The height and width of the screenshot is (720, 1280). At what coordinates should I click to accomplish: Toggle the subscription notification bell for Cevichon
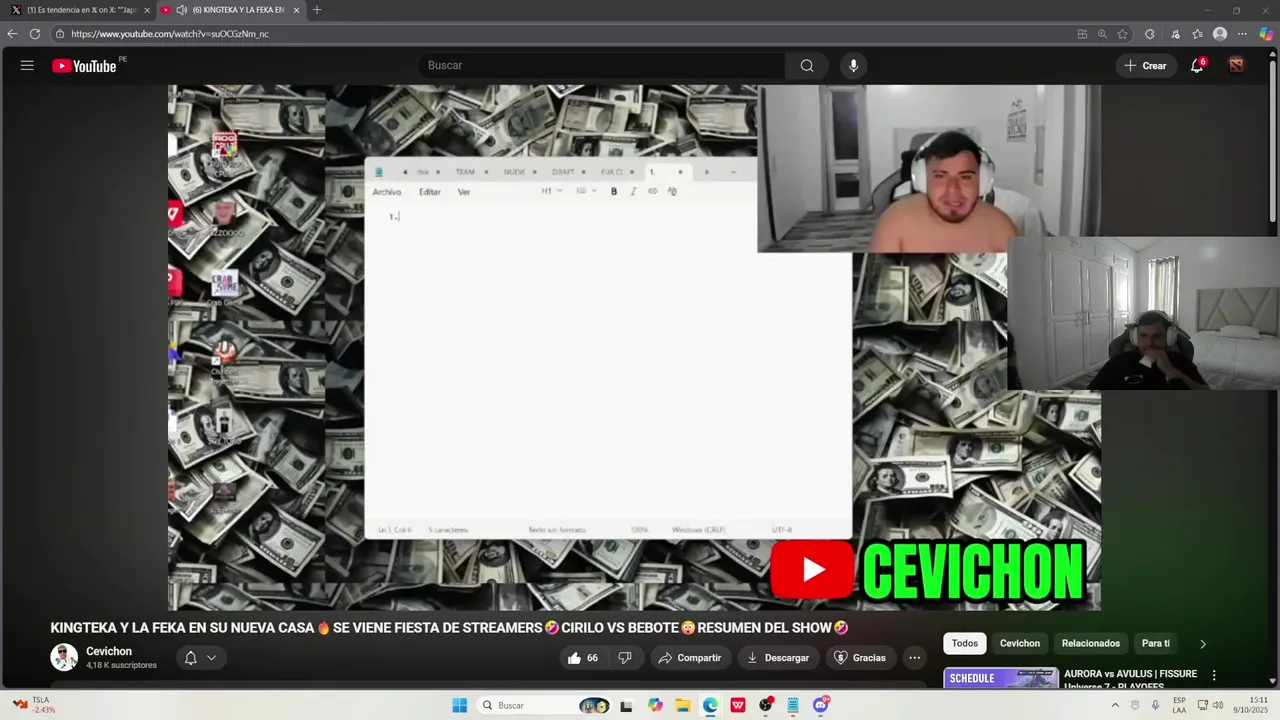[x=191, y=658]
